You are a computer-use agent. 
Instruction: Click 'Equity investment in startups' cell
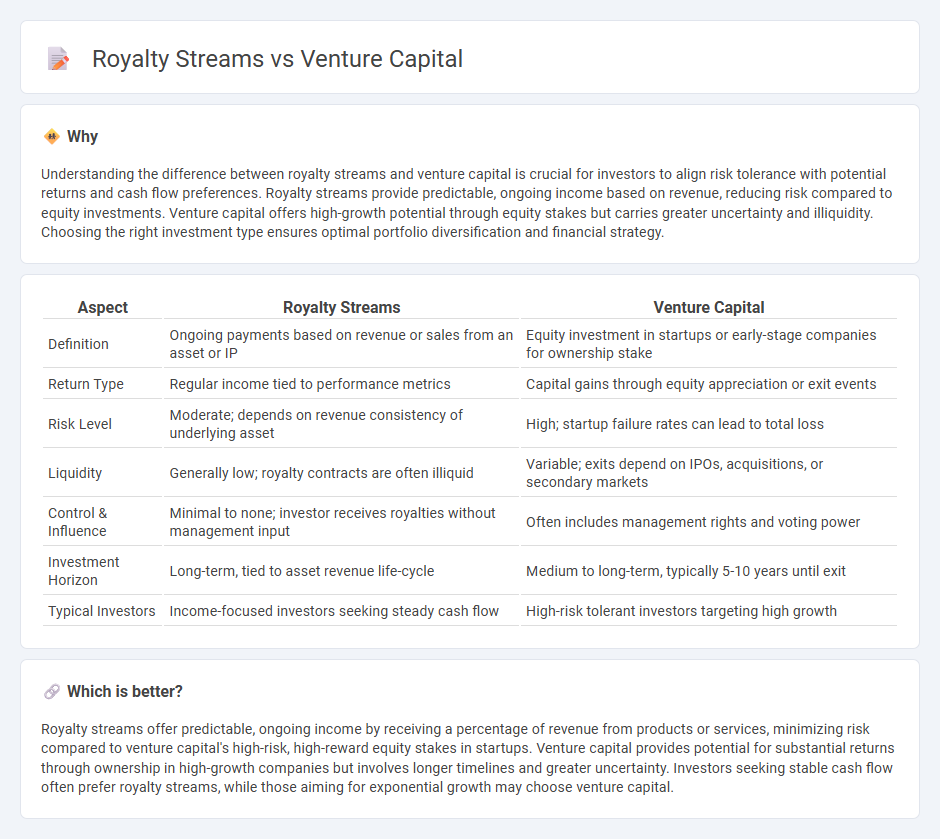(709, 344)
